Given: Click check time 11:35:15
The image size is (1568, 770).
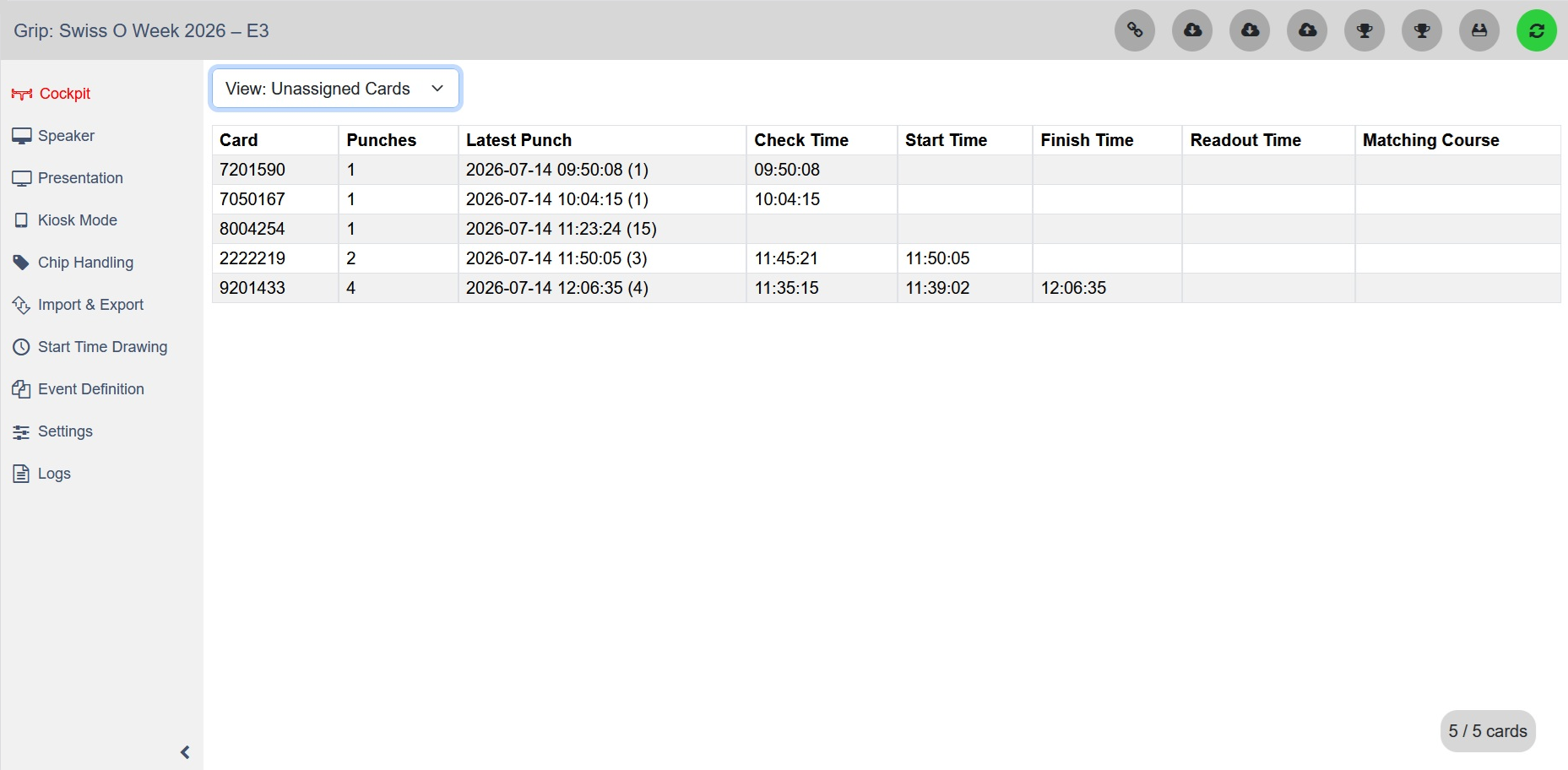Looking at the screenshot, I should coord(786,288).
